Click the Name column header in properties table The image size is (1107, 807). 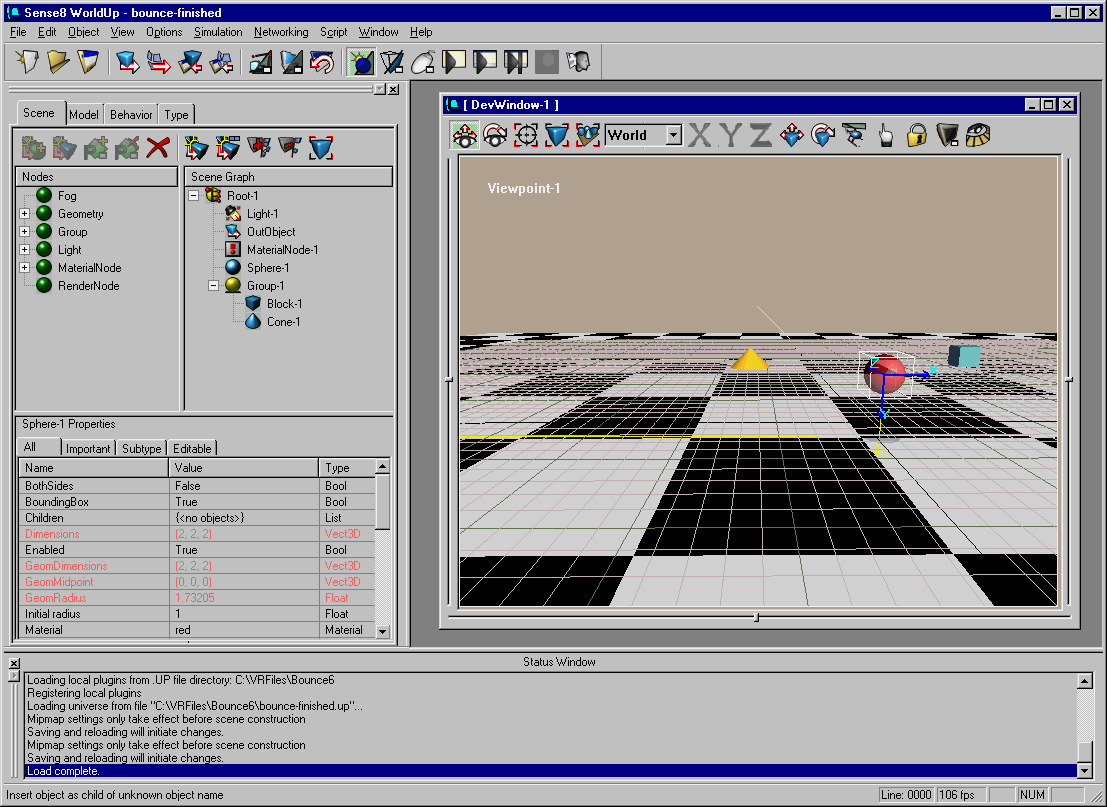tap(94, 467)
